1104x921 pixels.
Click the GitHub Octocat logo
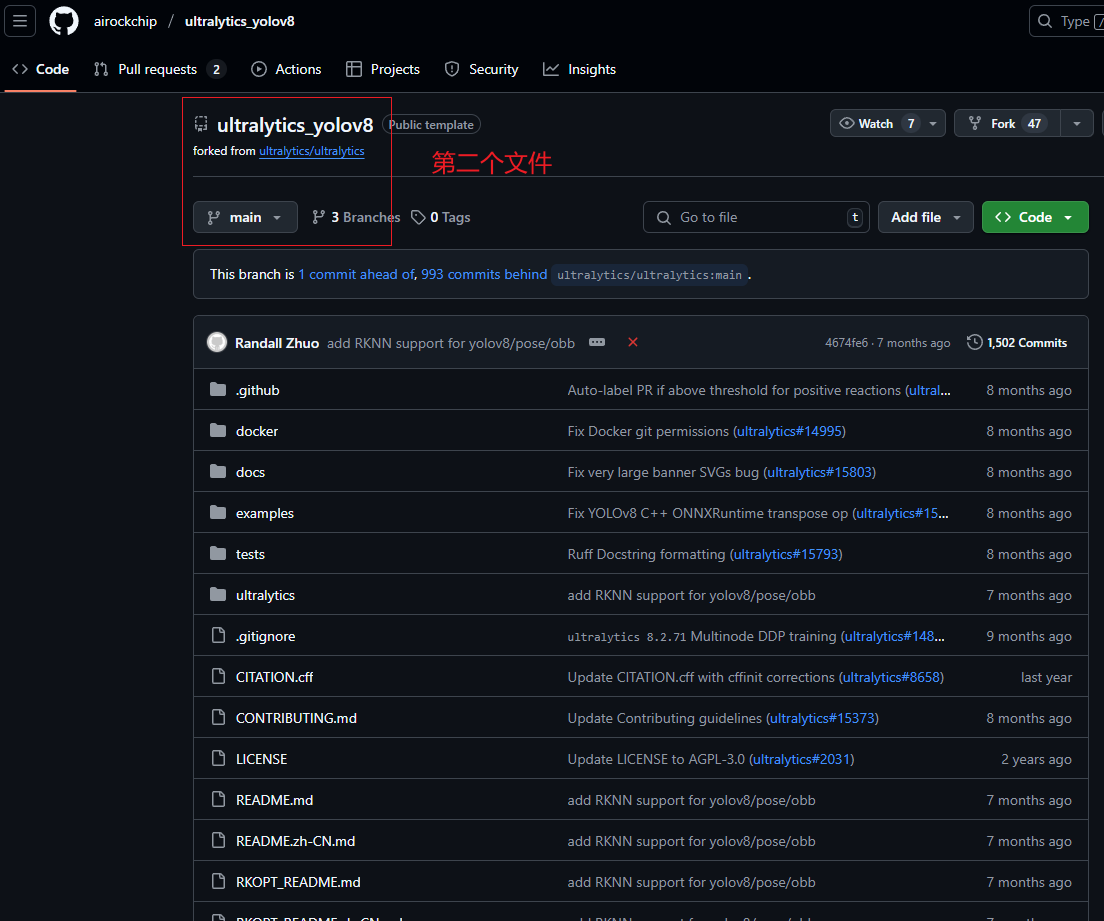(64, 21)
